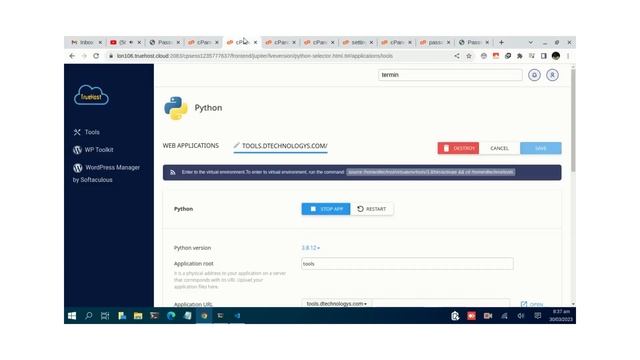The width and height of the screenshot is (640, 360).
Task: Click the Application root input field
Action: coord(407,264)
